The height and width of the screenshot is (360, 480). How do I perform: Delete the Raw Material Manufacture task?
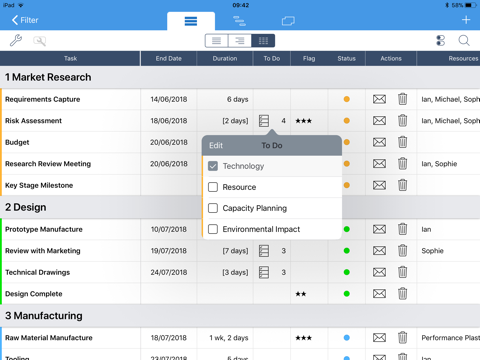(x=403, y=338)
